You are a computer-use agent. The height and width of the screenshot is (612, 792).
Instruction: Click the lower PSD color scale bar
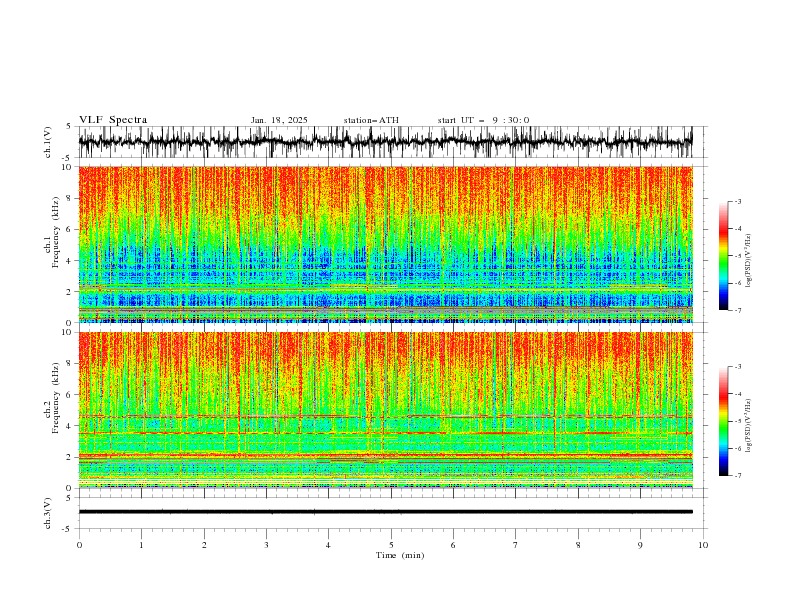tap(724, 421)
